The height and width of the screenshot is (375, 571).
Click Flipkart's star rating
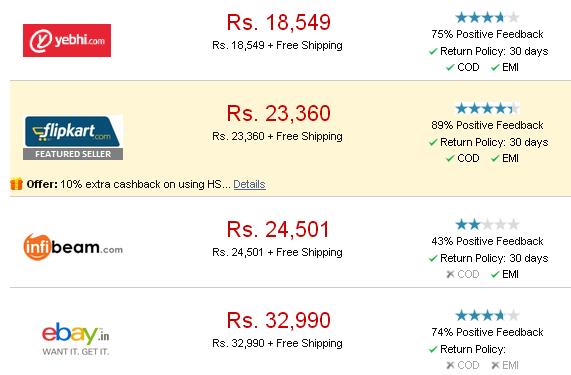click(487, 108)
